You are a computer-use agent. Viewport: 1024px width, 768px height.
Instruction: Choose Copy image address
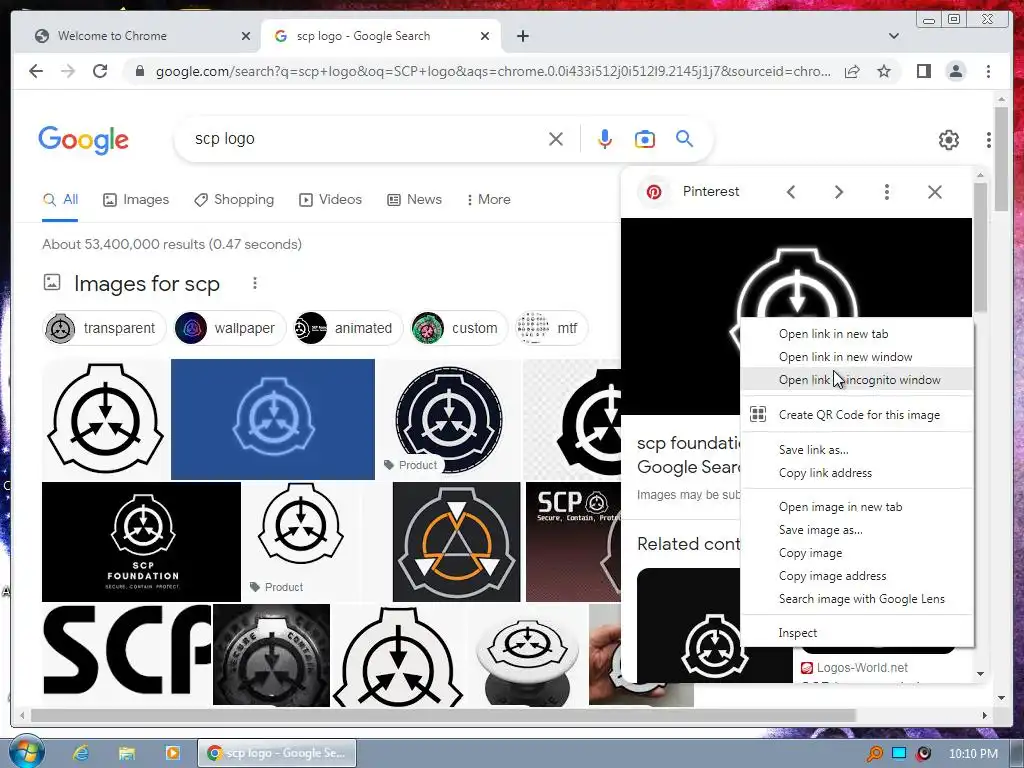point(857,575)
